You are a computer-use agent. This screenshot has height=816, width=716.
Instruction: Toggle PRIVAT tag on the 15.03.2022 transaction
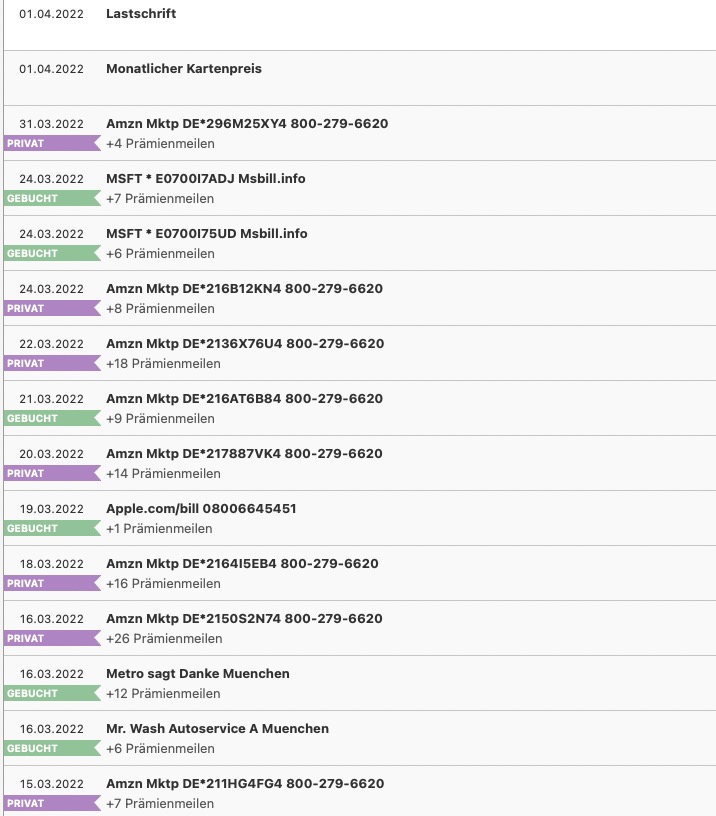coord(52,803)
